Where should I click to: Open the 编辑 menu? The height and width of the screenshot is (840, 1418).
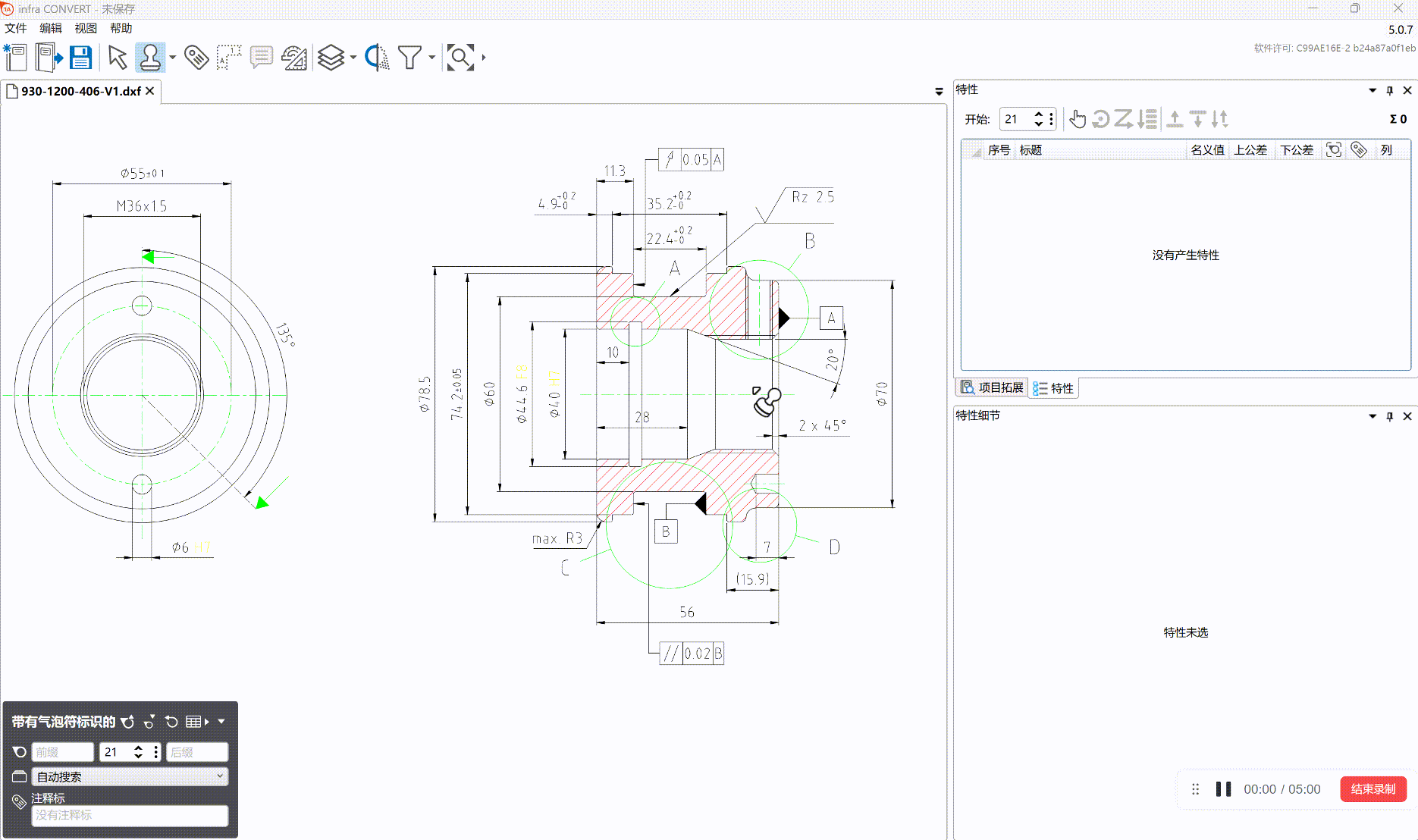51,28
